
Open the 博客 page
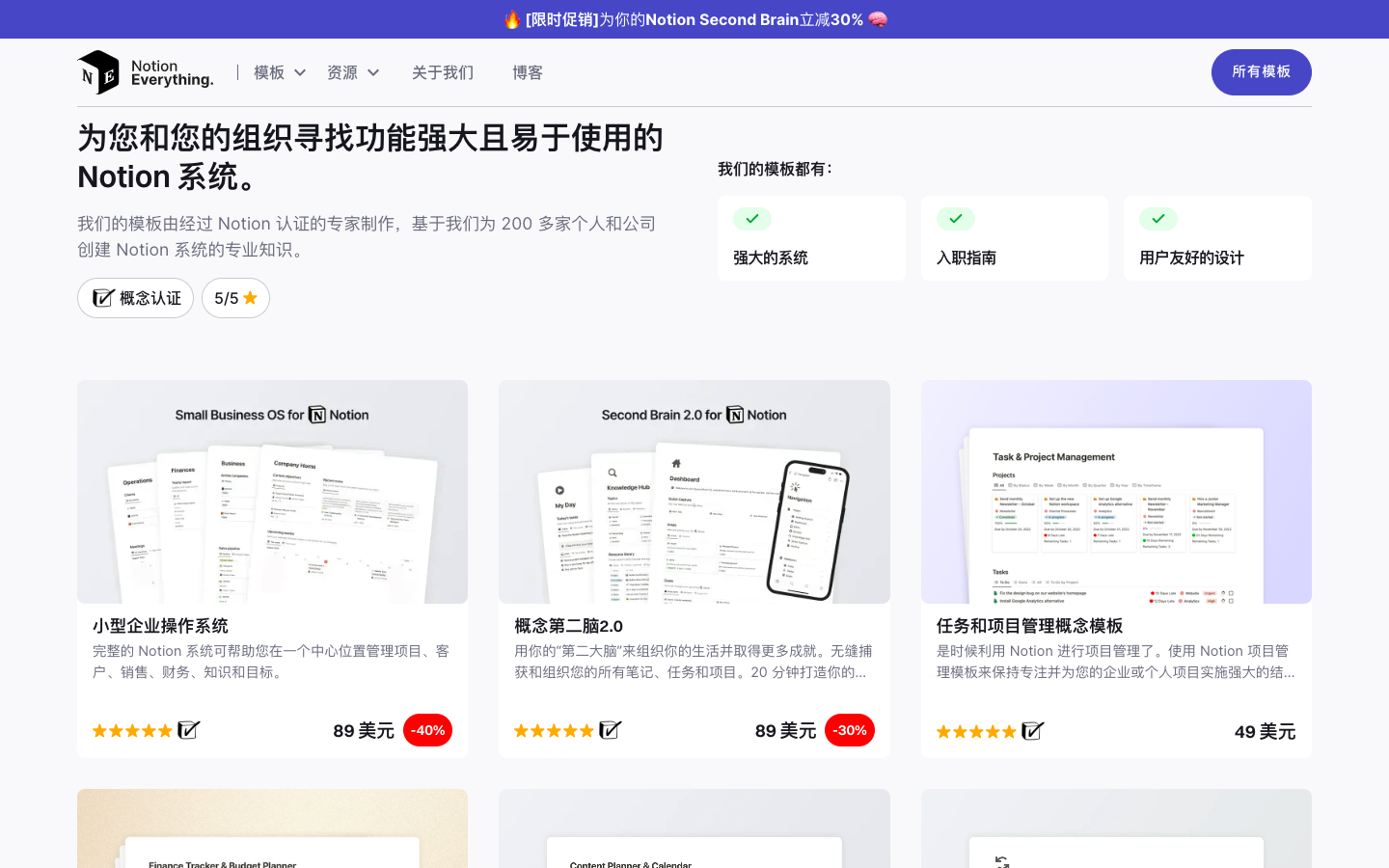point(528,72)
